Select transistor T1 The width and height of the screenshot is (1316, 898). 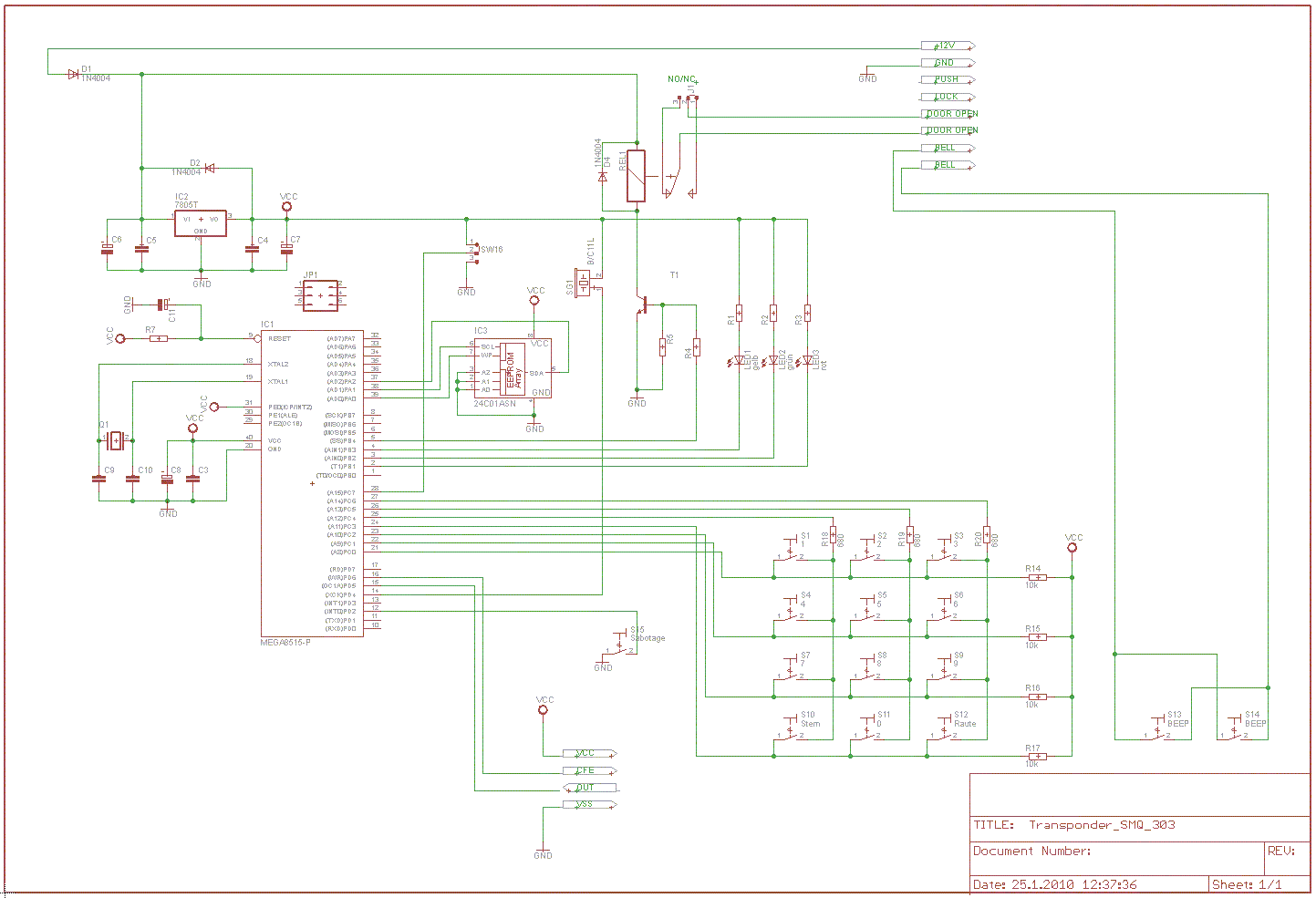642,305
